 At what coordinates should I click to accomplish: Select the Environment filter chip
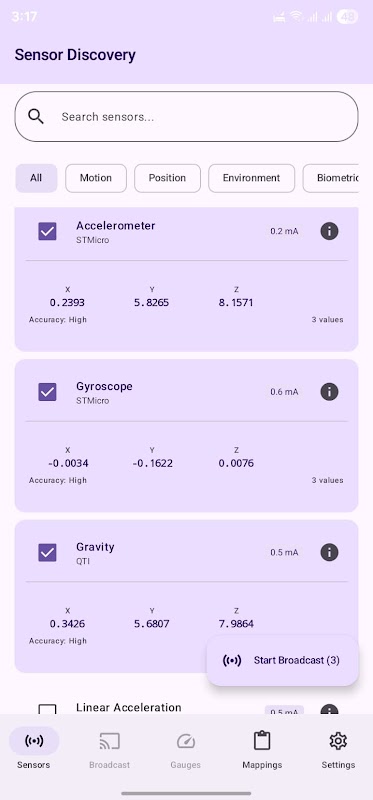tap(252, 178)
